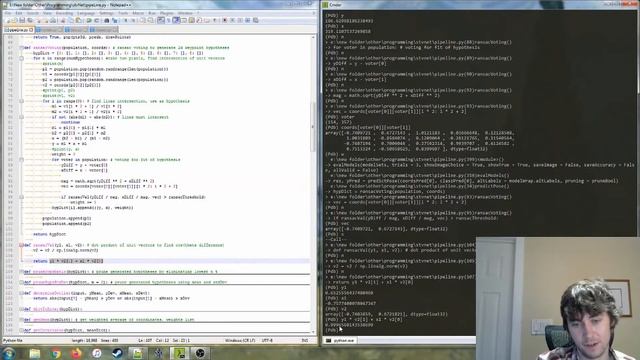Play back recorded macro icon
The image size is (640, 360).
coord(240,20)
